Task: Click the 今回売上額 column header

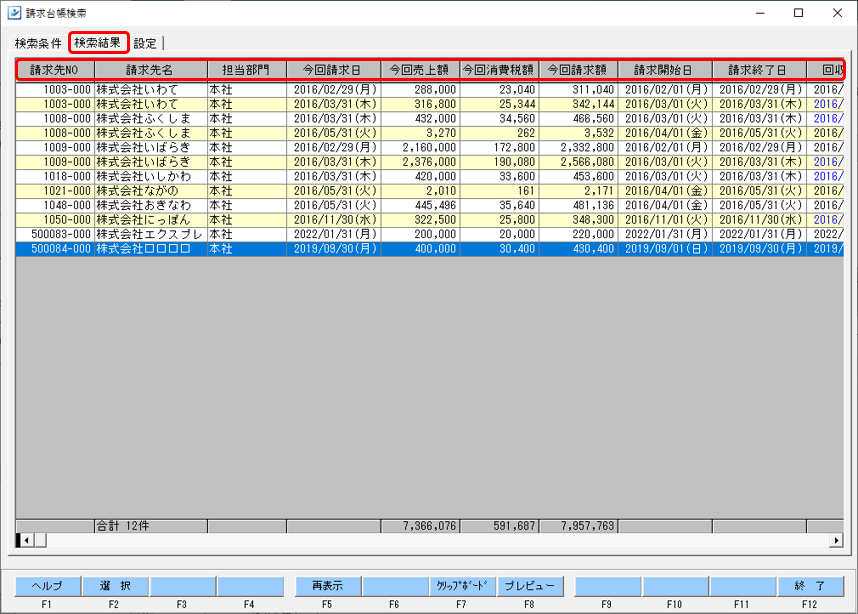Action: pyautogui.click(x=420, y=70)
